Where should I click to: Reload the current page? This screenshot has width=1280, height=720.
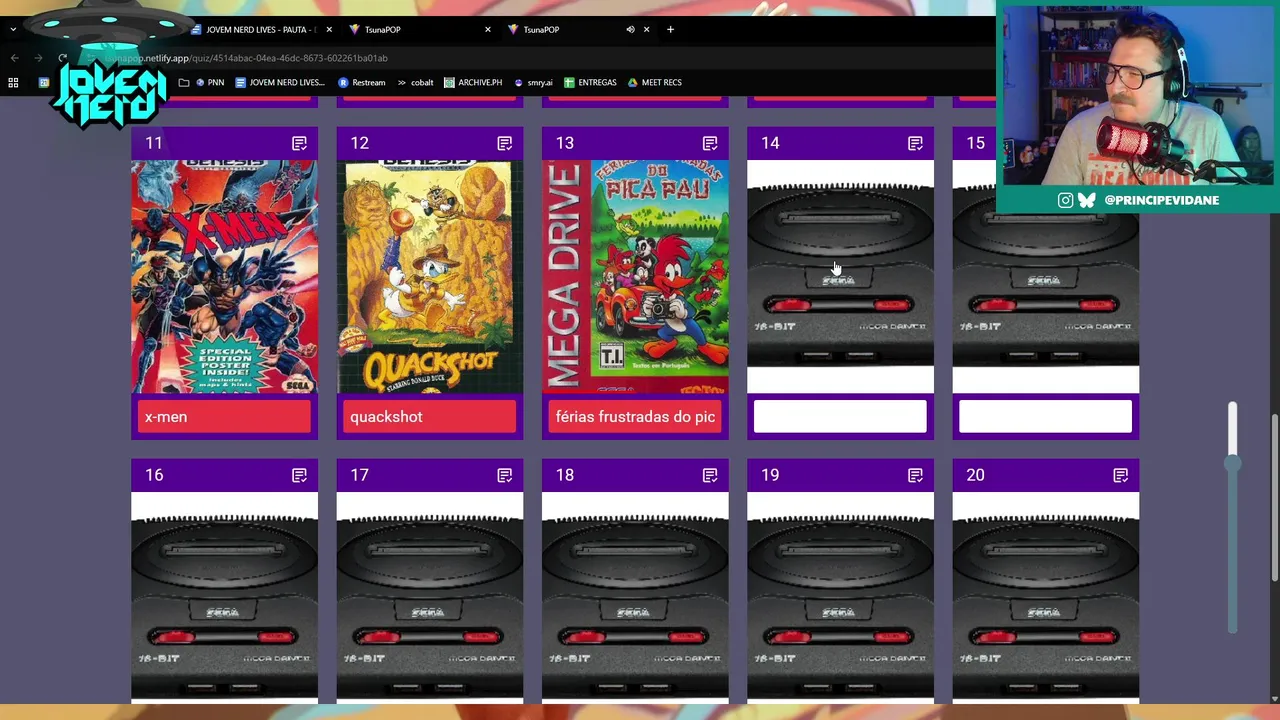coord(63,58)
